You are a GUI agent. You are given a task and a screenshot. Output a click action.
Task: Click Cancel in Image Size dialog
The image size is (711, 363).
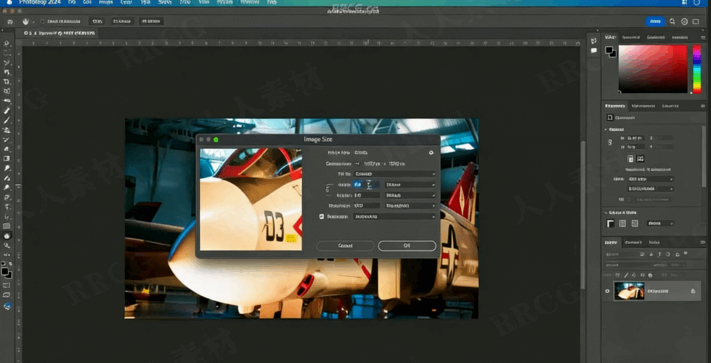(x=345, y=246)
